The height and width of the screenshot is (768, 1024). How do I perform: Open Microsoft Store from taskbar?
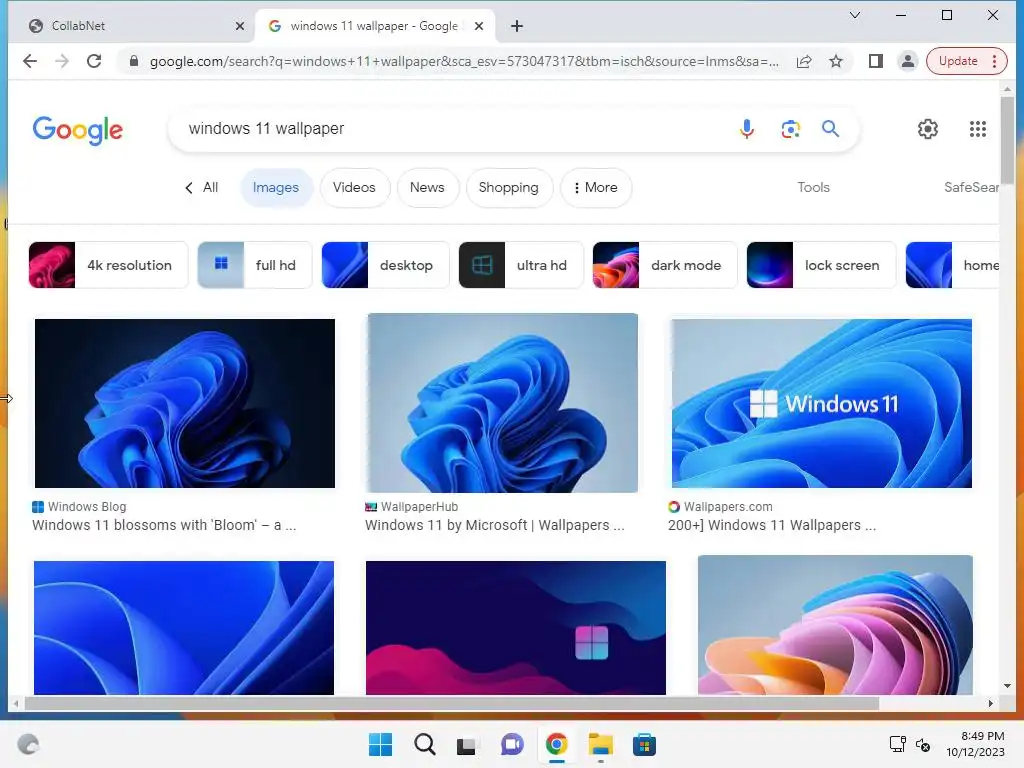coord(644,744)
